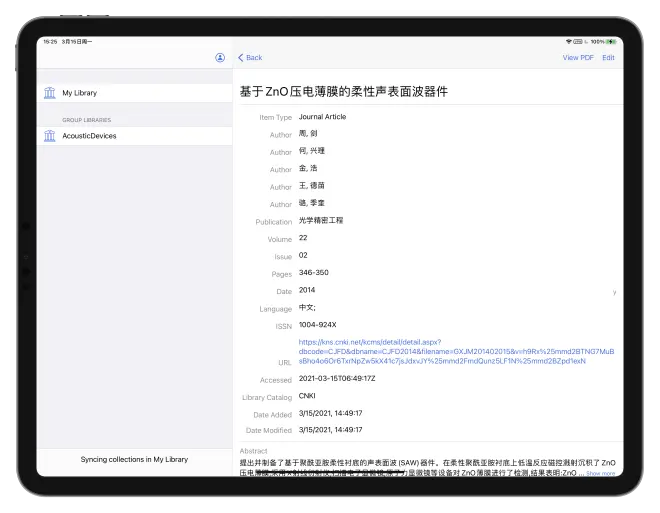This screenshot has width=660, height=513.
Task: Select the Library Catalog value CNKI
Action: (307, 396)
